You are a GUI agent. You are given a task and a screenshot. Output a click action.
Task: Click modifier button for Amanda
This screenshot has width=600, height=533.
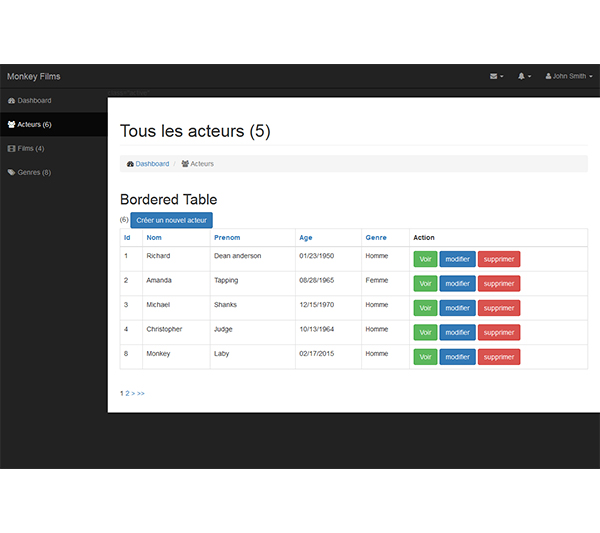(457, 283)
